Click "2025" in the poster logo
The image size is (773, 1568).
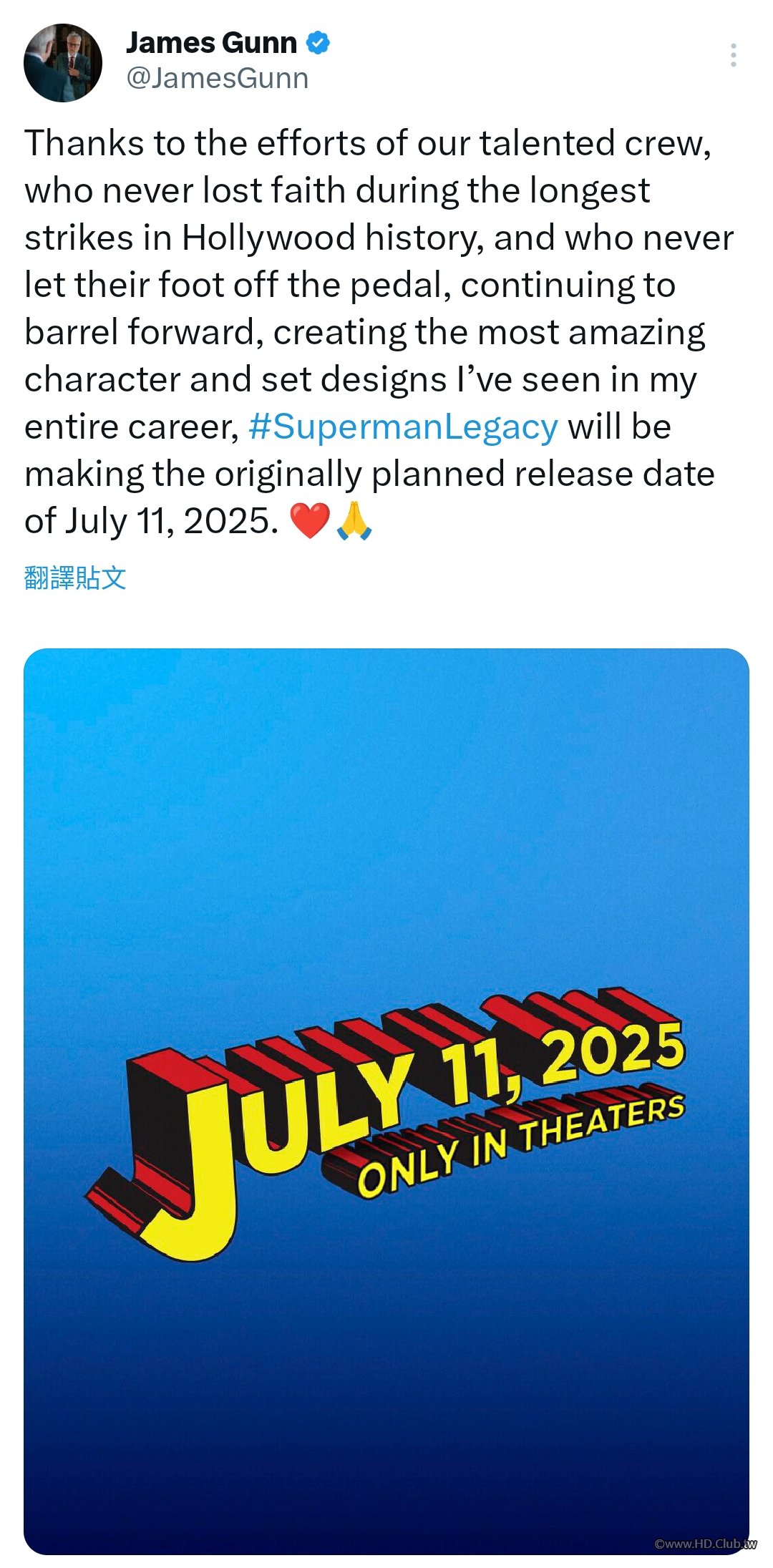(613, 1052)
